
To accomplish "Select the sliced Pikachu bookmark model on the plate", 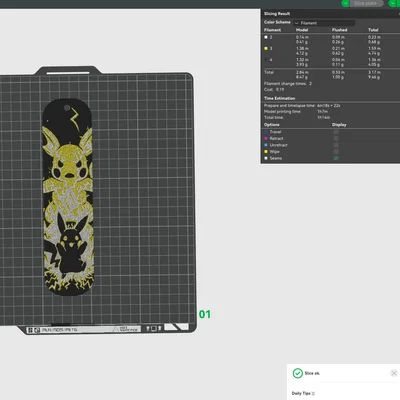I will pyautogui.click(x=68, y=197).
